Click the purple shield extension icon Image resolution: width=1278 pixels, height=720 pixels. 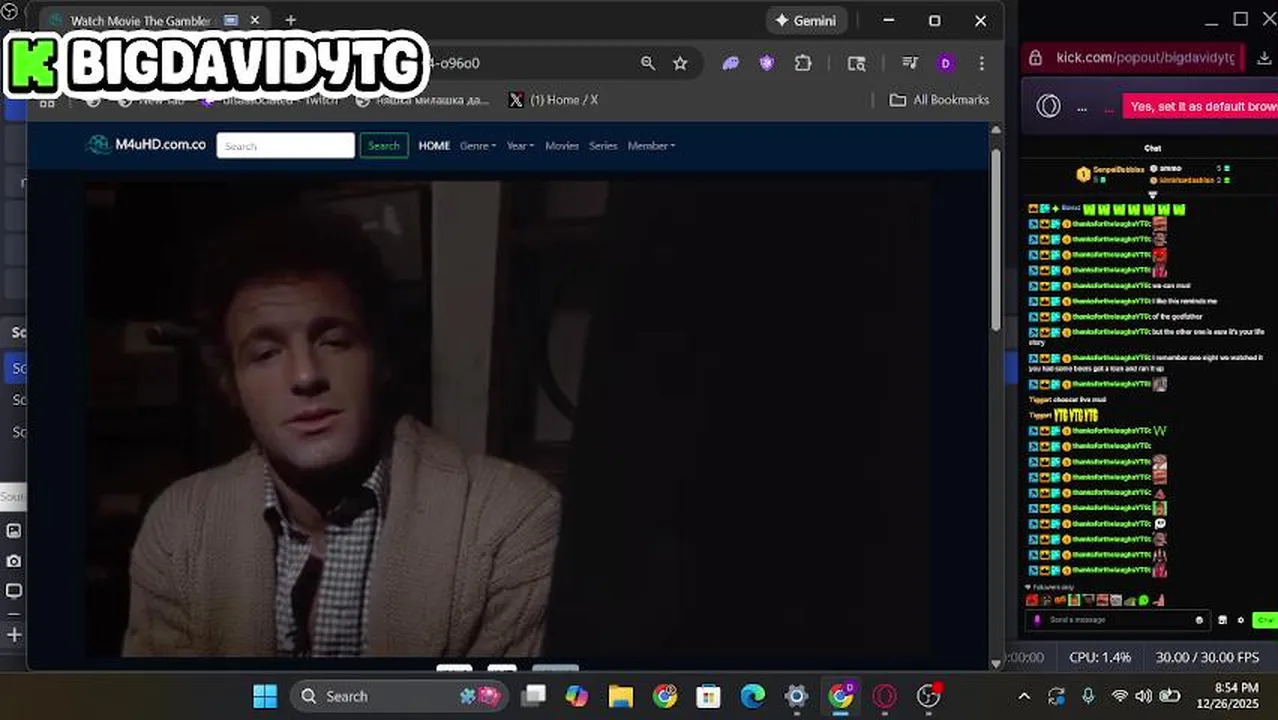pyautogui.click(x=767, y=63)
